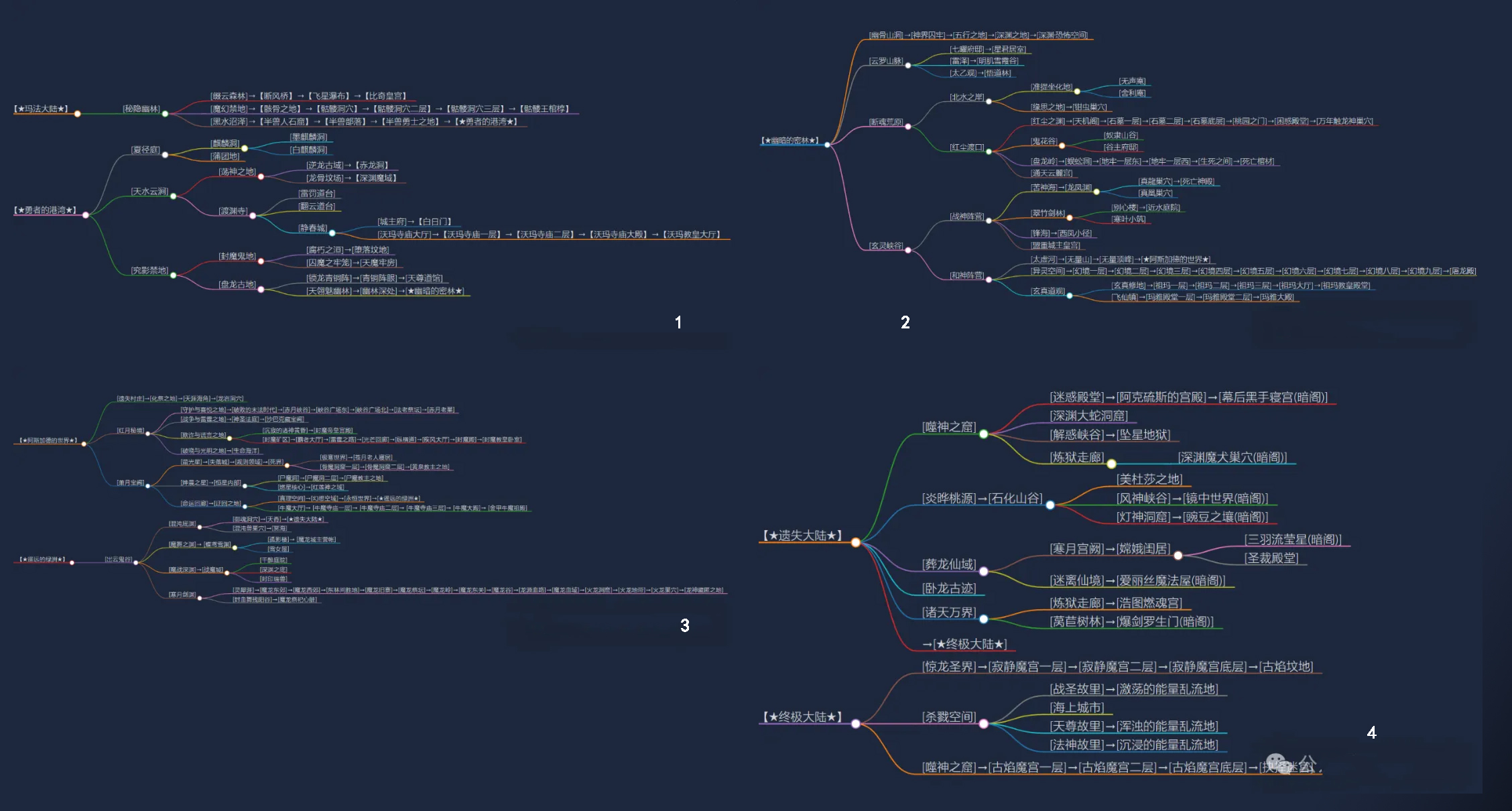1512x811 pixels.
Task: Collapse the [麒麟洞] node circle
Action: [245, 148]
